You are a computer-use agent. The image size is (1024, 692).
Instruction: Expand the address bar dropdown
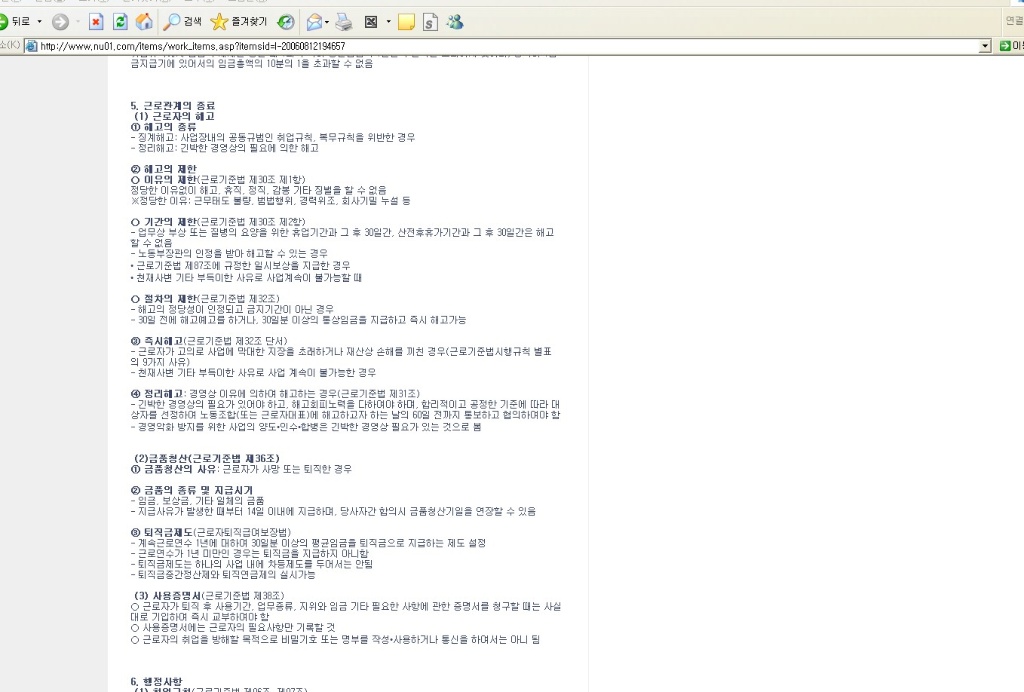(x=985, y=46)
